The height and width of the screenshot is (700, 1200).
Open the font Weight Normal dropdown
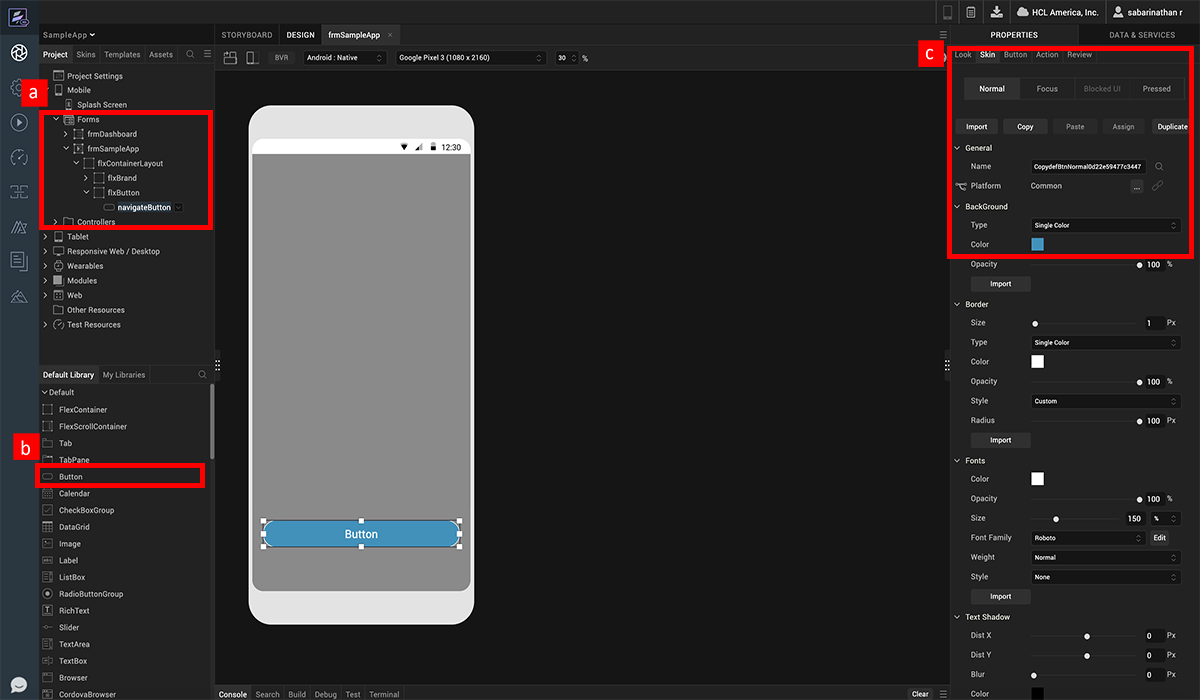coord(1105,558)
